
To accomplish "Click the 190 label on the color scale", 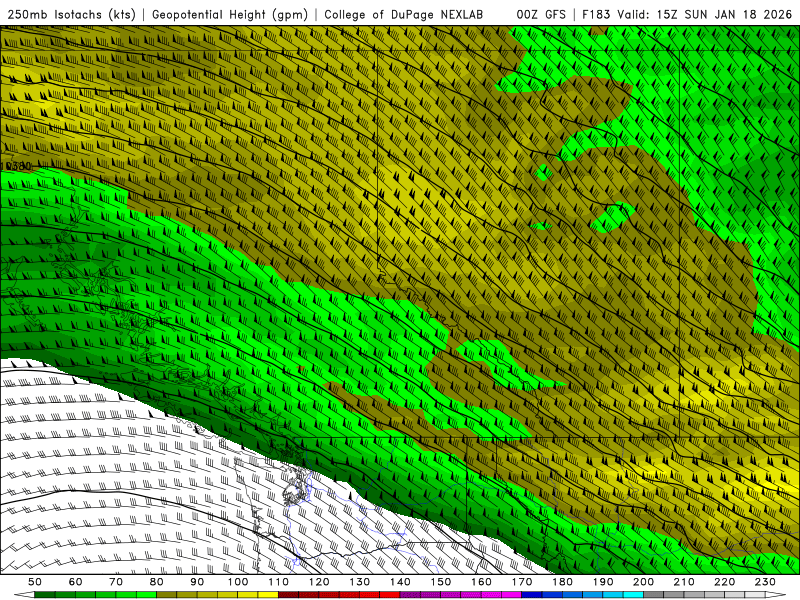I will (x=603, y=582).
